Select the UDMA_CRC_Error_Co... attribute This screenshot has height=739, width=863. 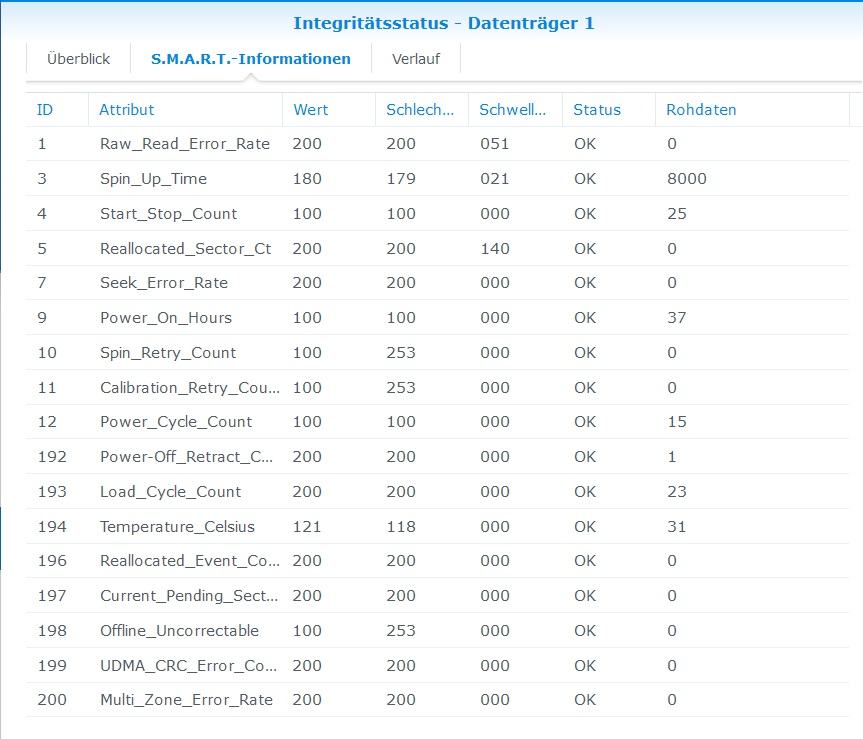(x=188, y=666)
